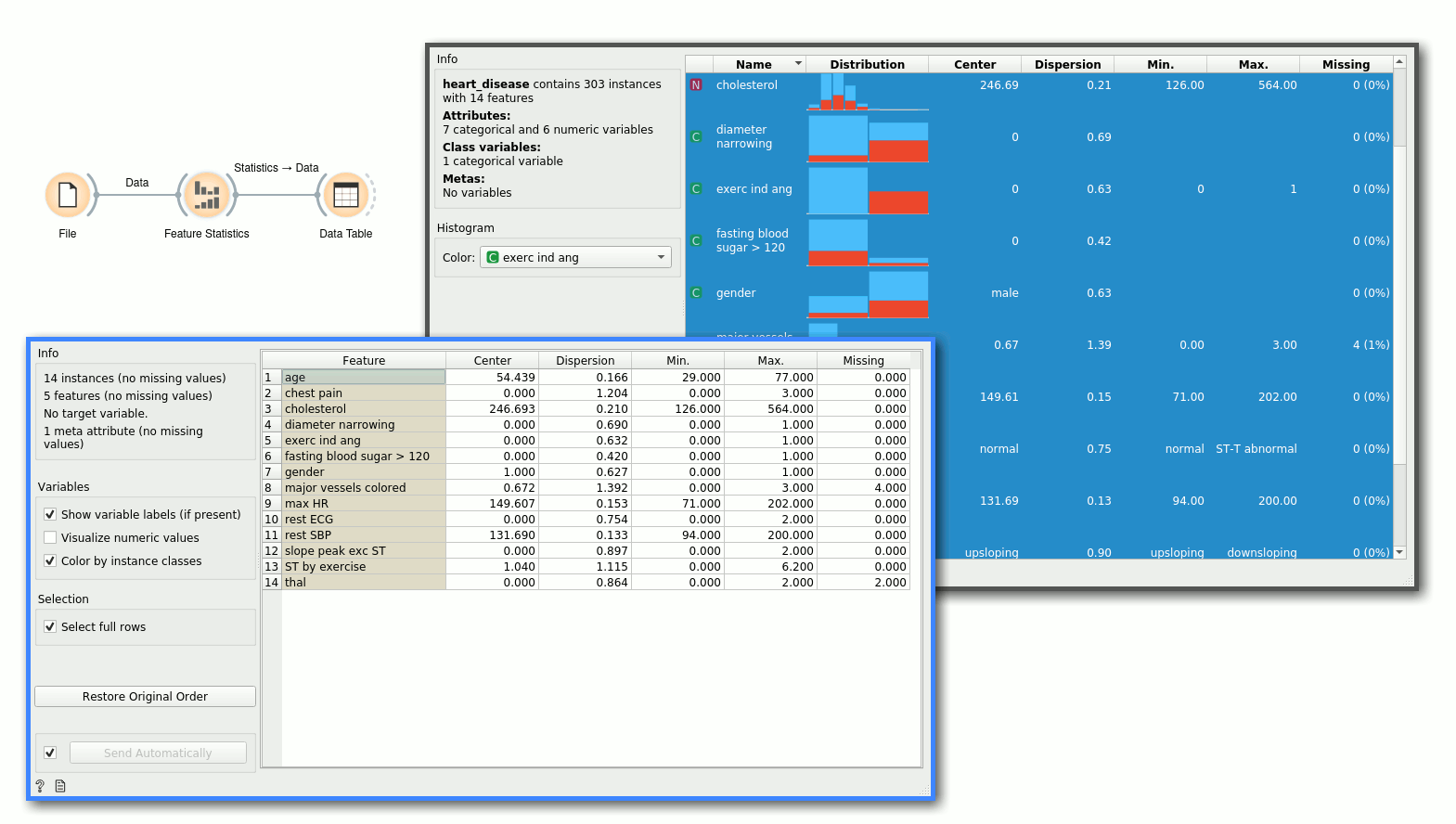Click categorical icon beside exerc ind ang
The width and height of the screenshot is (1456, 824).
696,189
